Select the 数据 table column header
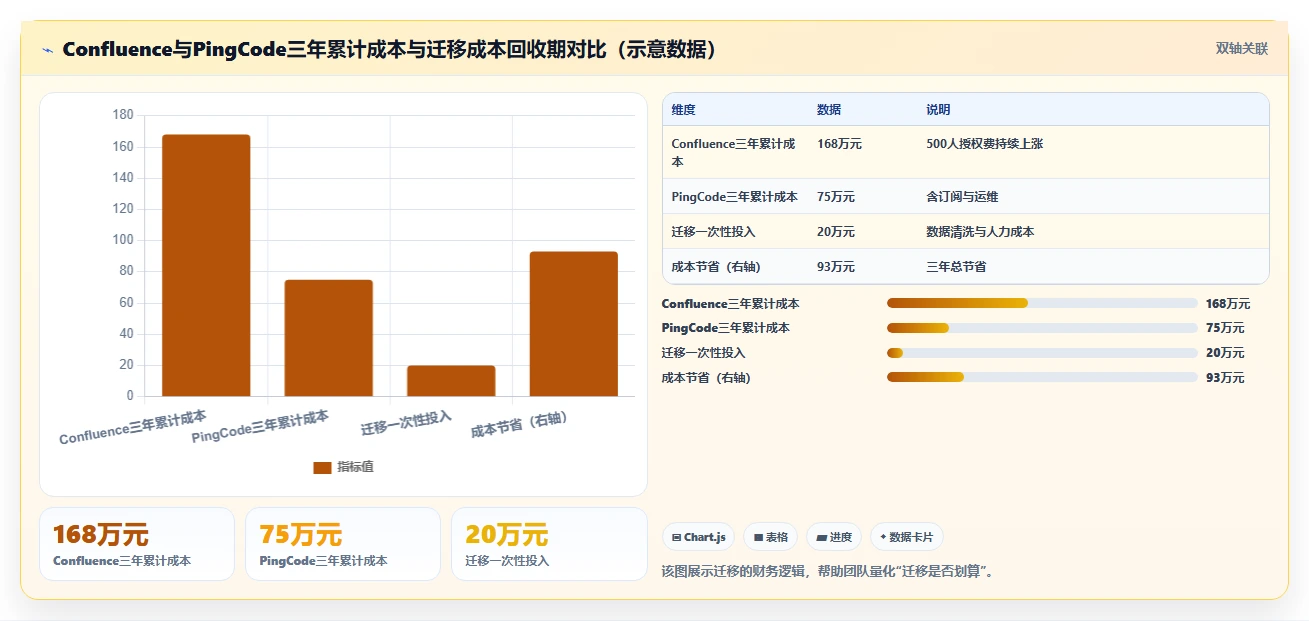 863,110
